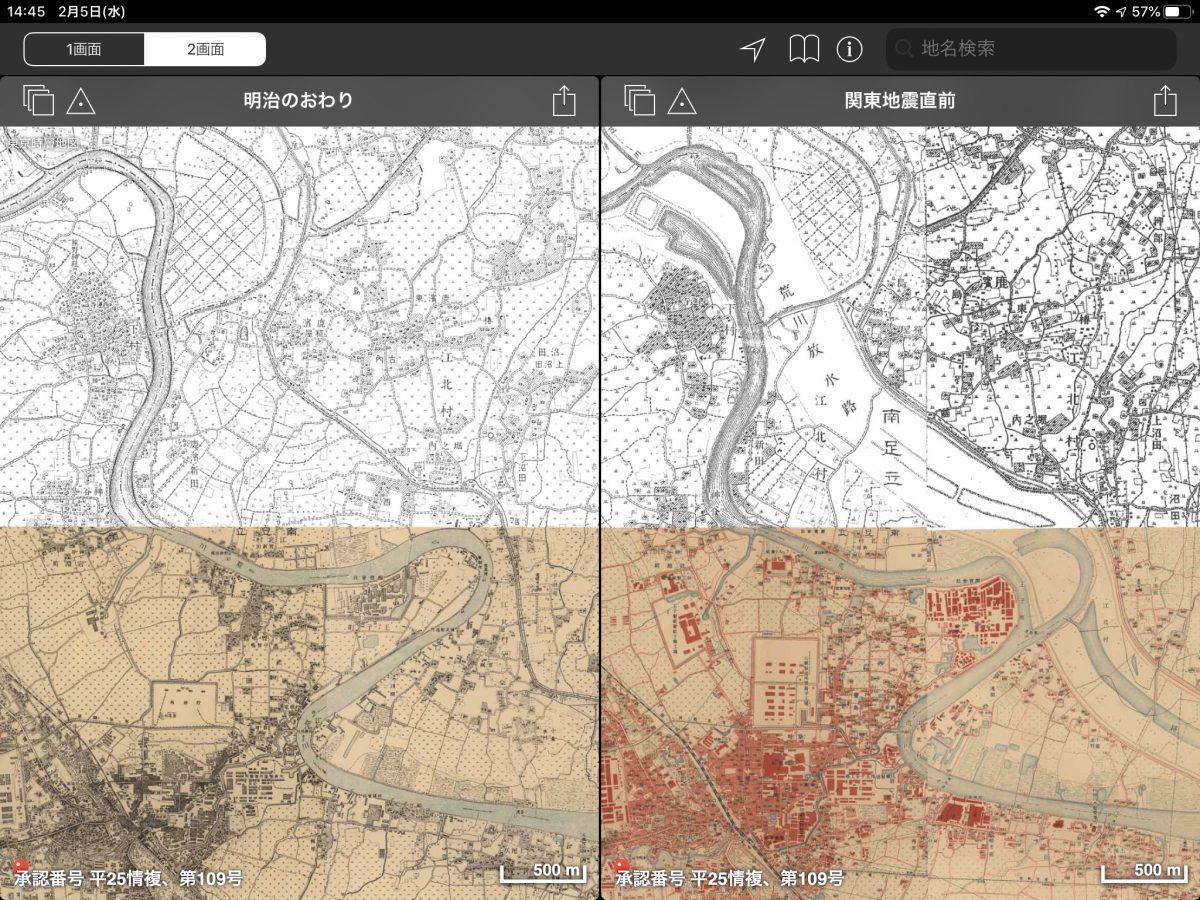Focus the 地名検索 search field
The height and width of the screenshot is (900, 1200).
1040,48
